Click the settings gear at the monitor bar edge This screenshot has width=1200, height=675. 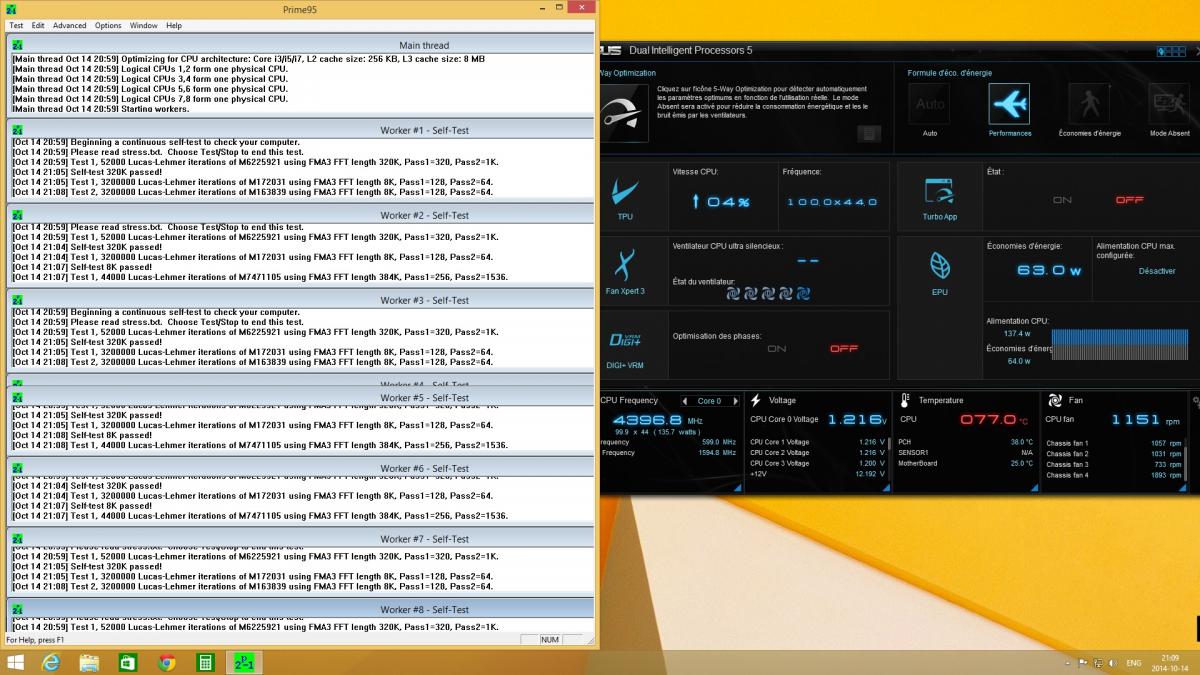coord(1195,401)
